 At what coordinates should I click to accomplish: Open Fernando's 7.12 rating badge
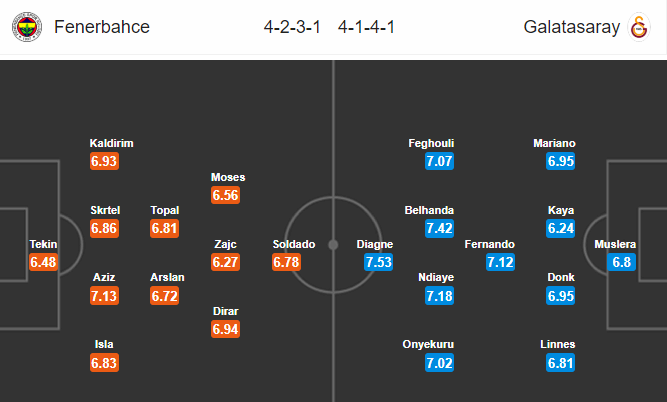500,262
